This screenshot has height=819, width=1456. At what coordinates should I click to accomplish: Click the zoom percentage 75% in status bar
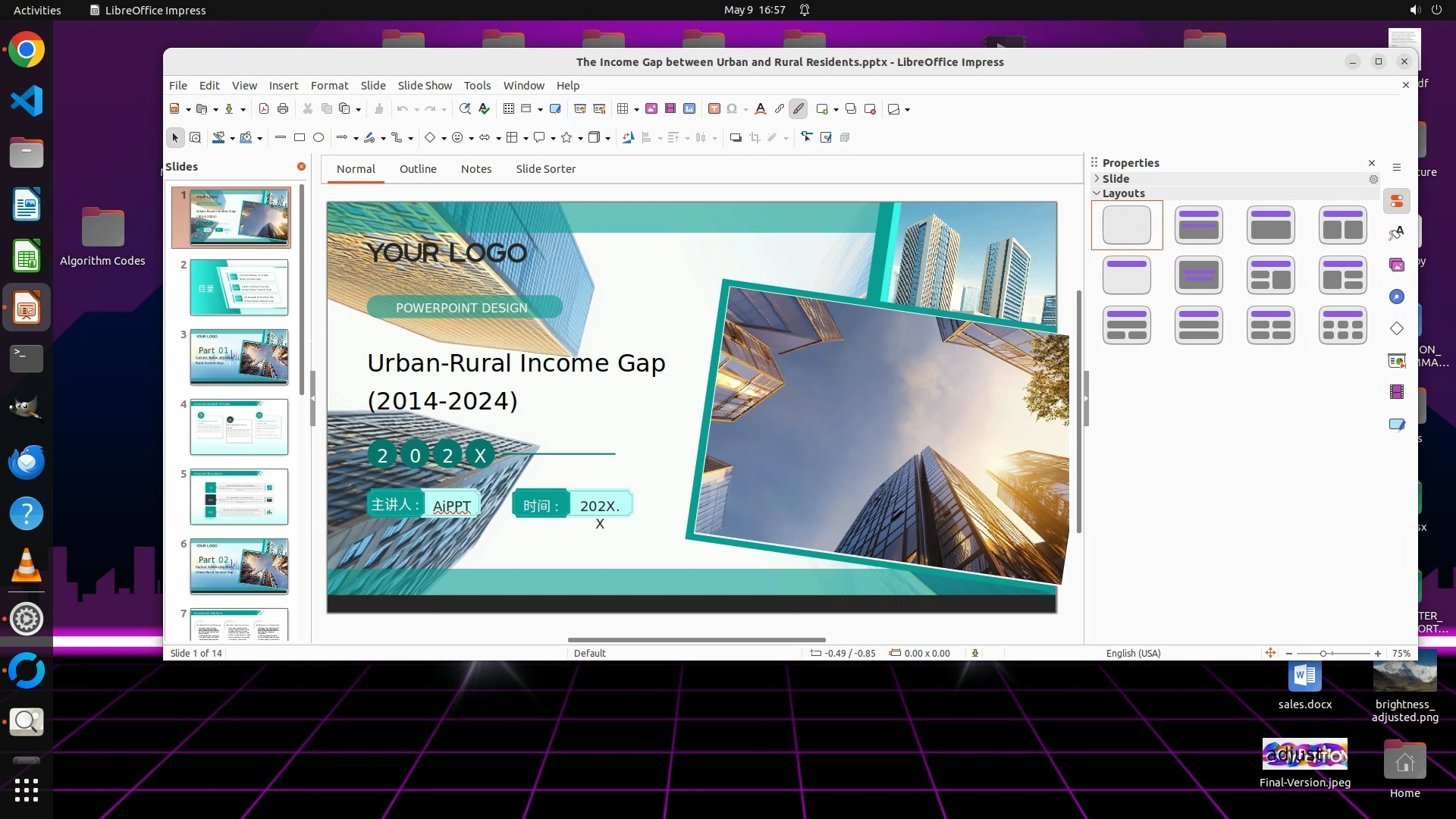[1401, 654]
